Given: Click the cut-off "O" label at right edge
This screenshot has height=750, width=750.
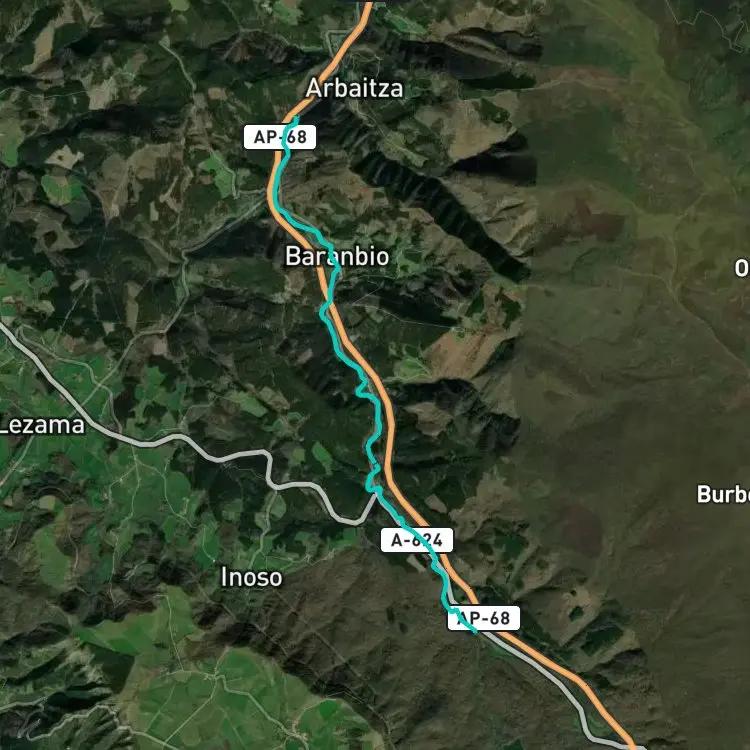Looking at the screenshot, I should click(x=742, y=269).
